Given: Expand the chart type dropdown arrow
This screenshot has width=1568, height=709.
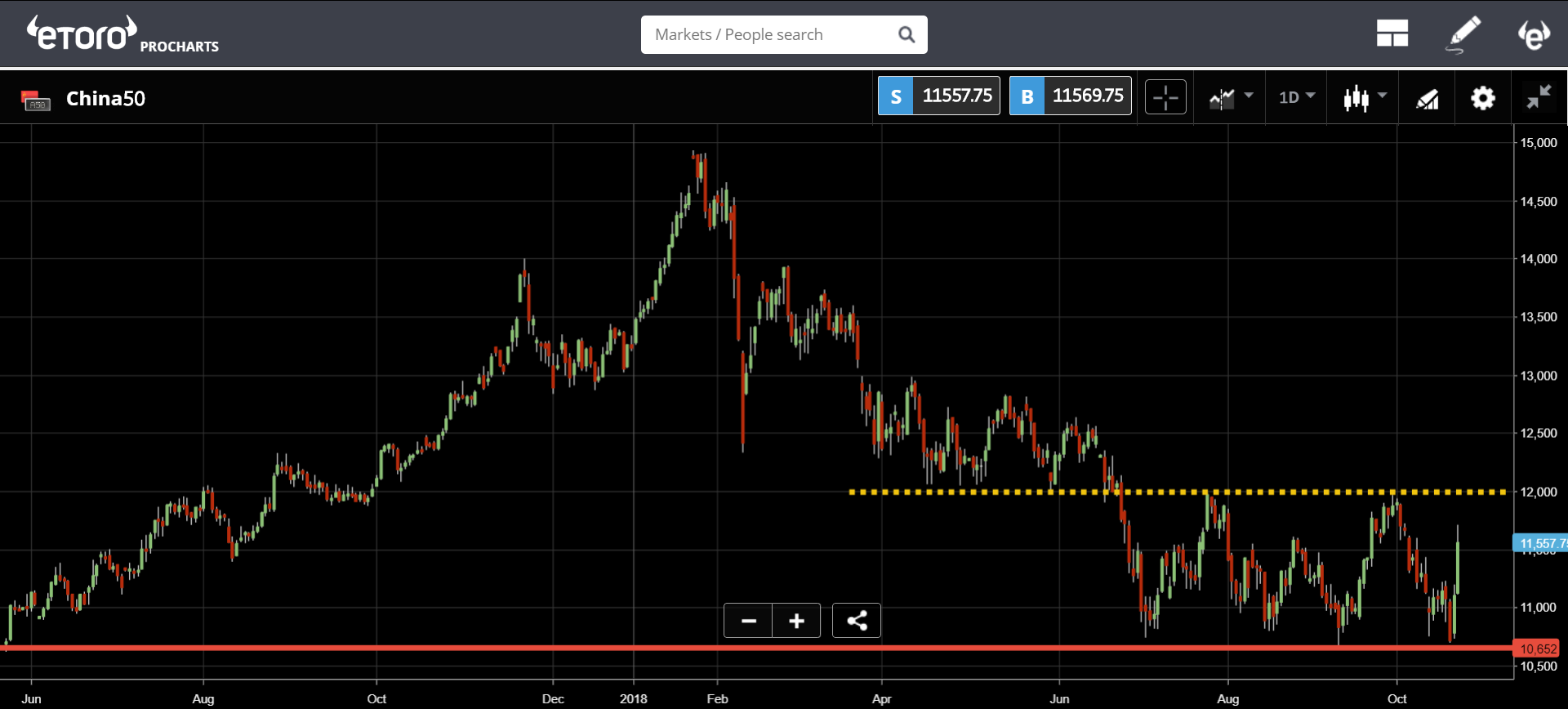Looking at the screenshot, I should pos(1383,96).
